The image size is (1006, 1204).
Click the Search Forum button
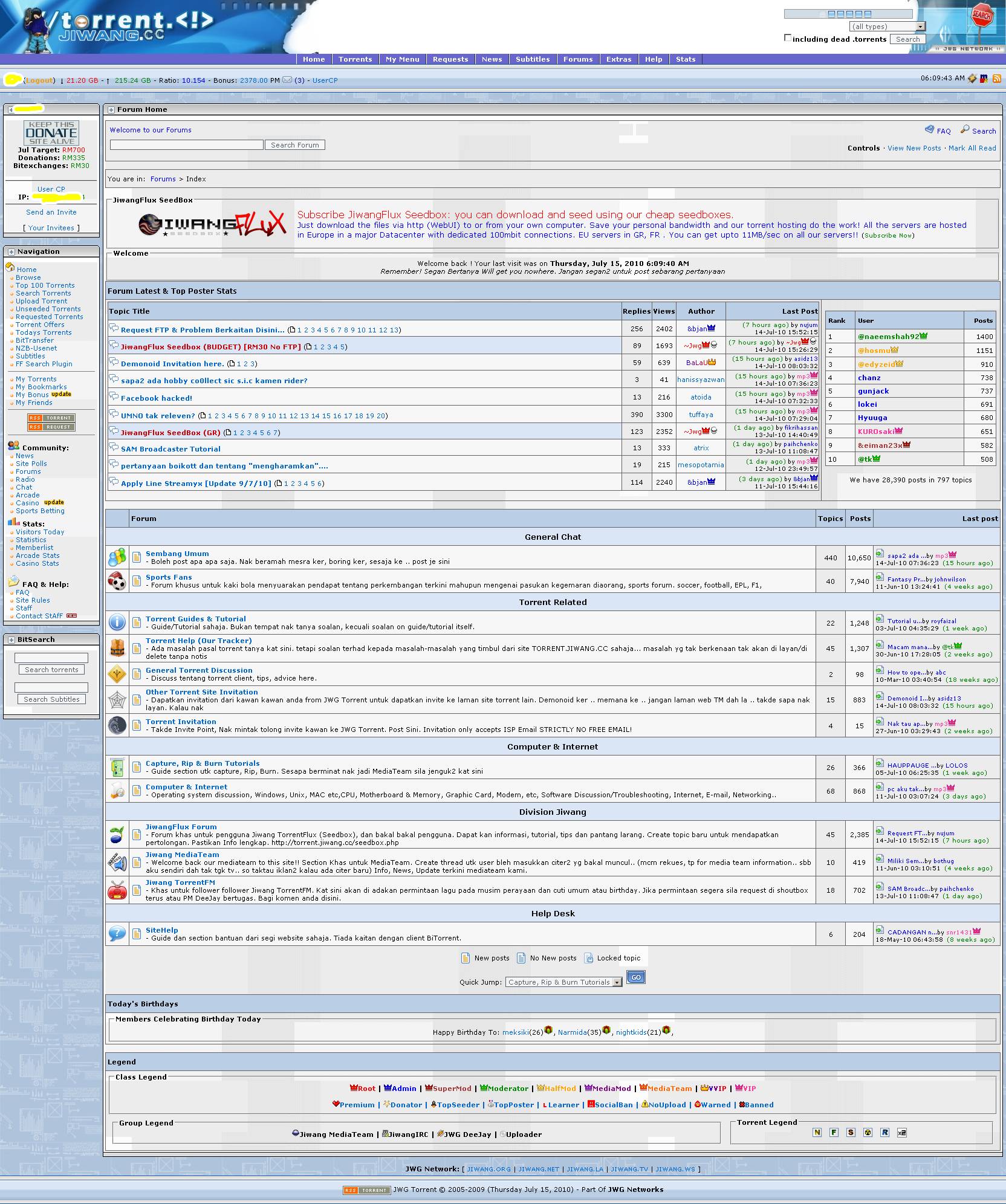point(295,145)
